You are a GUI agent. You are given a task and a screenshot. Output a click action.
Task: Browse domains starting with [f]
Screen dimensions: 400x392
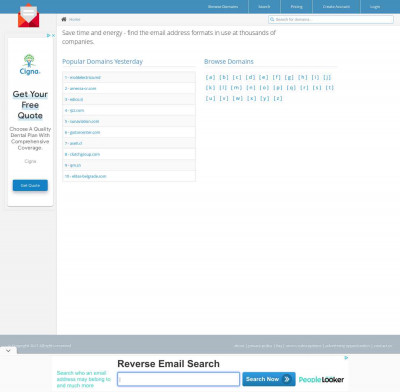277,77
